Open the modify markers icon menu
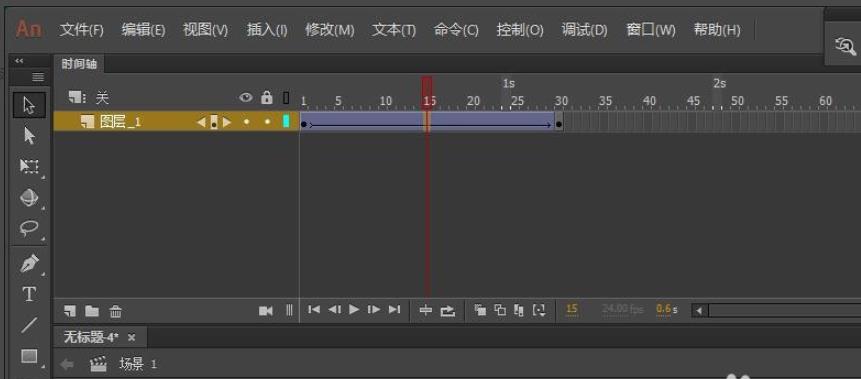The height and width of the screenshot is (379, 861). (x=539, y=310)
